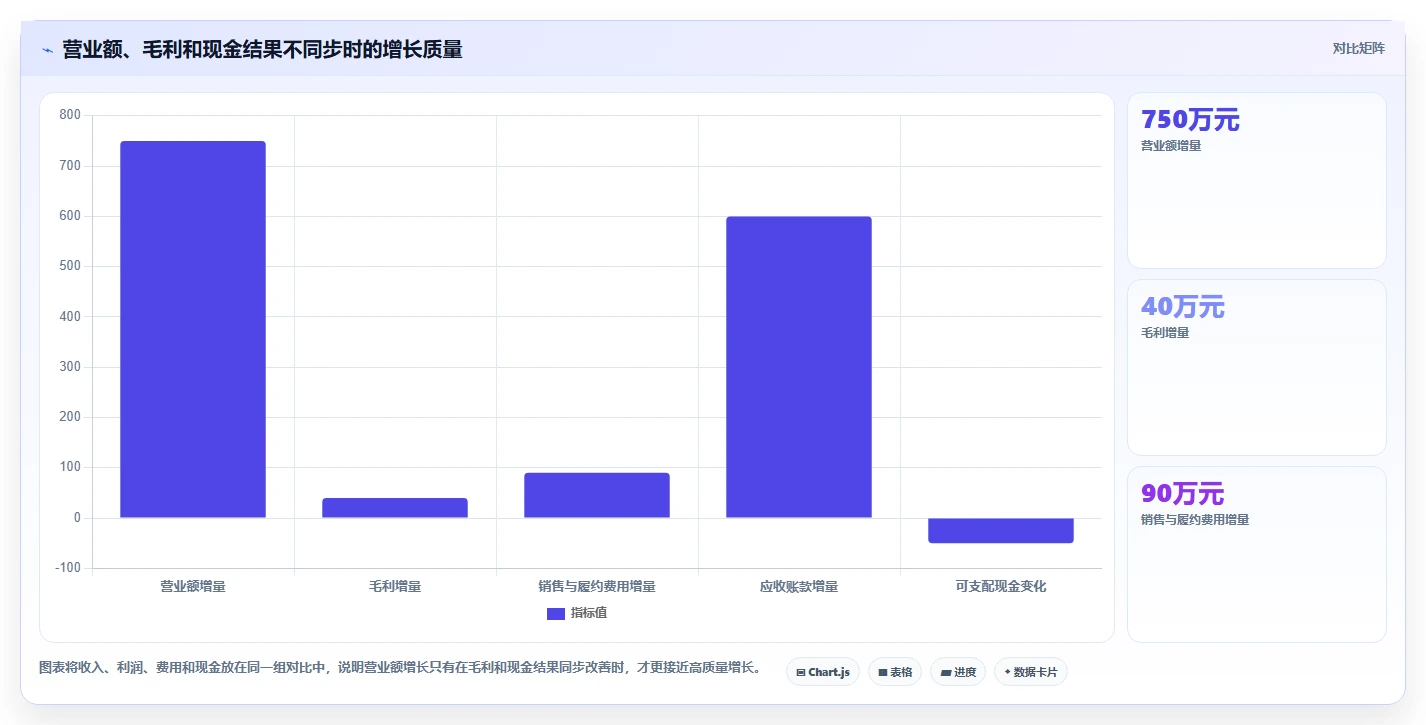Click the -100 y-axis tick label
Screen dimensions: 1426x725
(x=68, y=568)
